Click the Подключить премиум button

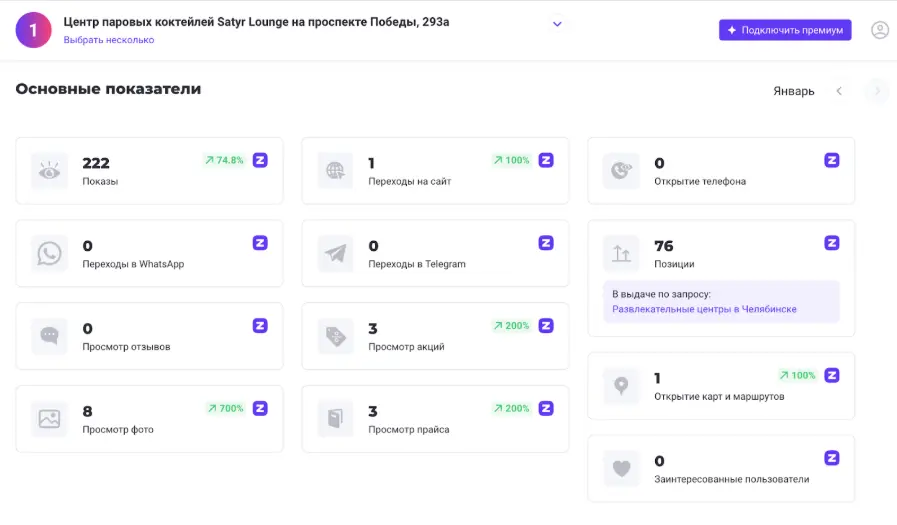coord(785,30)
